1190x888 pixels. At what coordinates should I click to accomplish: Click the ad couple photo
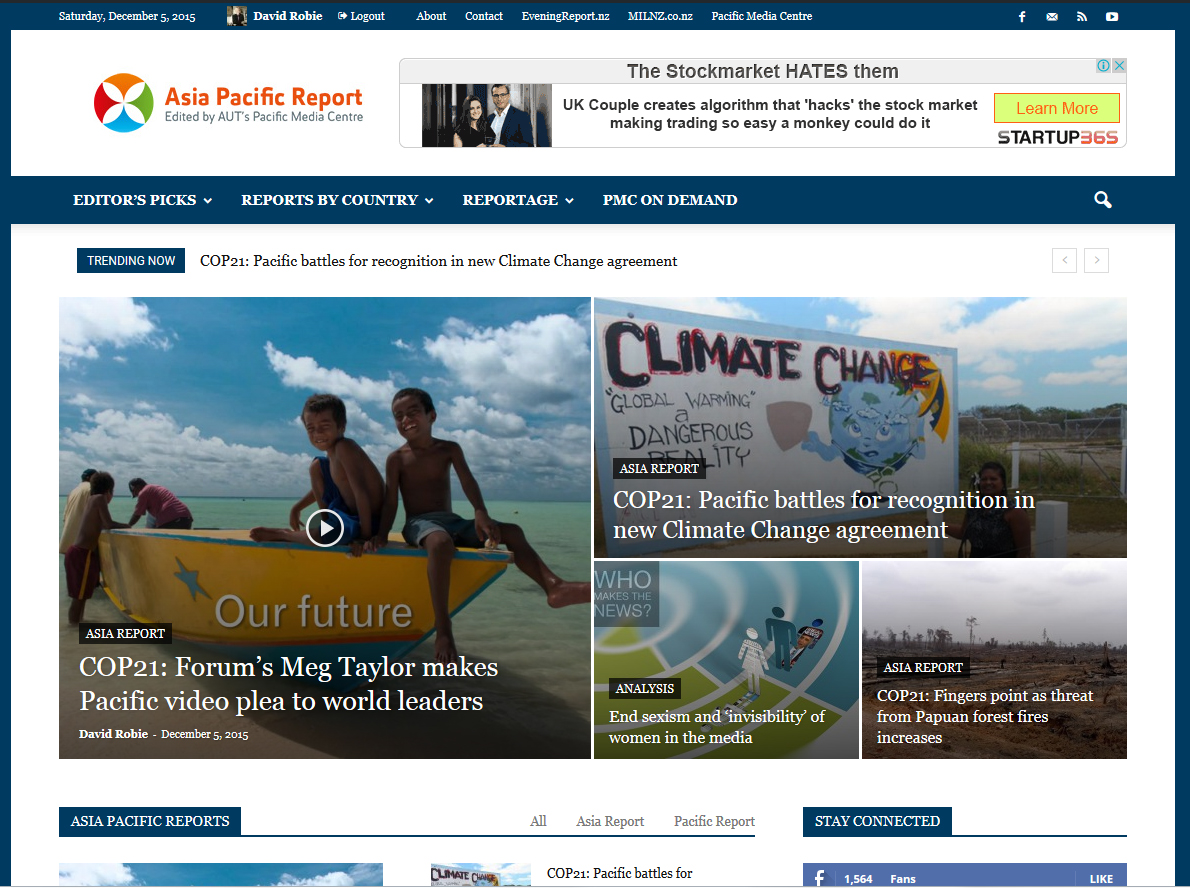point(486,115)
